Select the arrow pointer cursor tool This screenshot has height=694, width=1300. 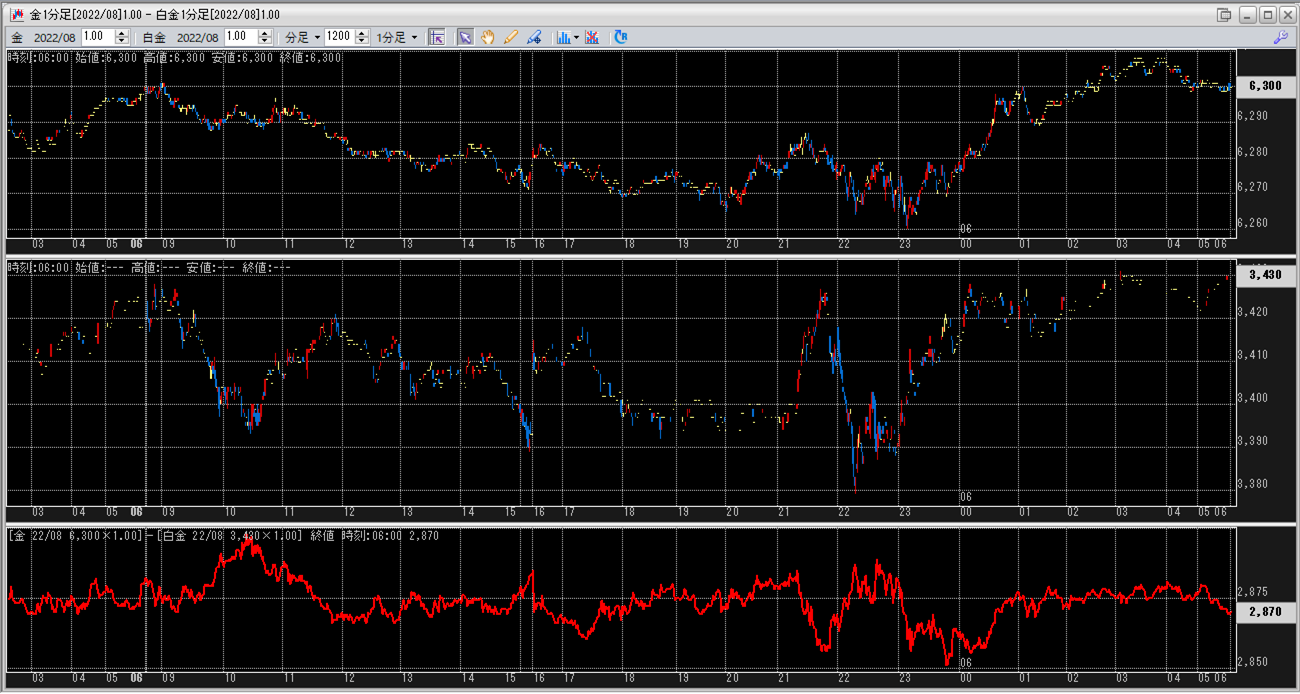465,37
